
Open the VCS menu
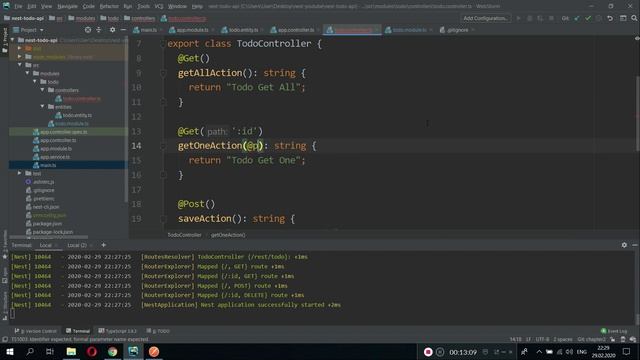pyautogui.click(x=159, y=6)
